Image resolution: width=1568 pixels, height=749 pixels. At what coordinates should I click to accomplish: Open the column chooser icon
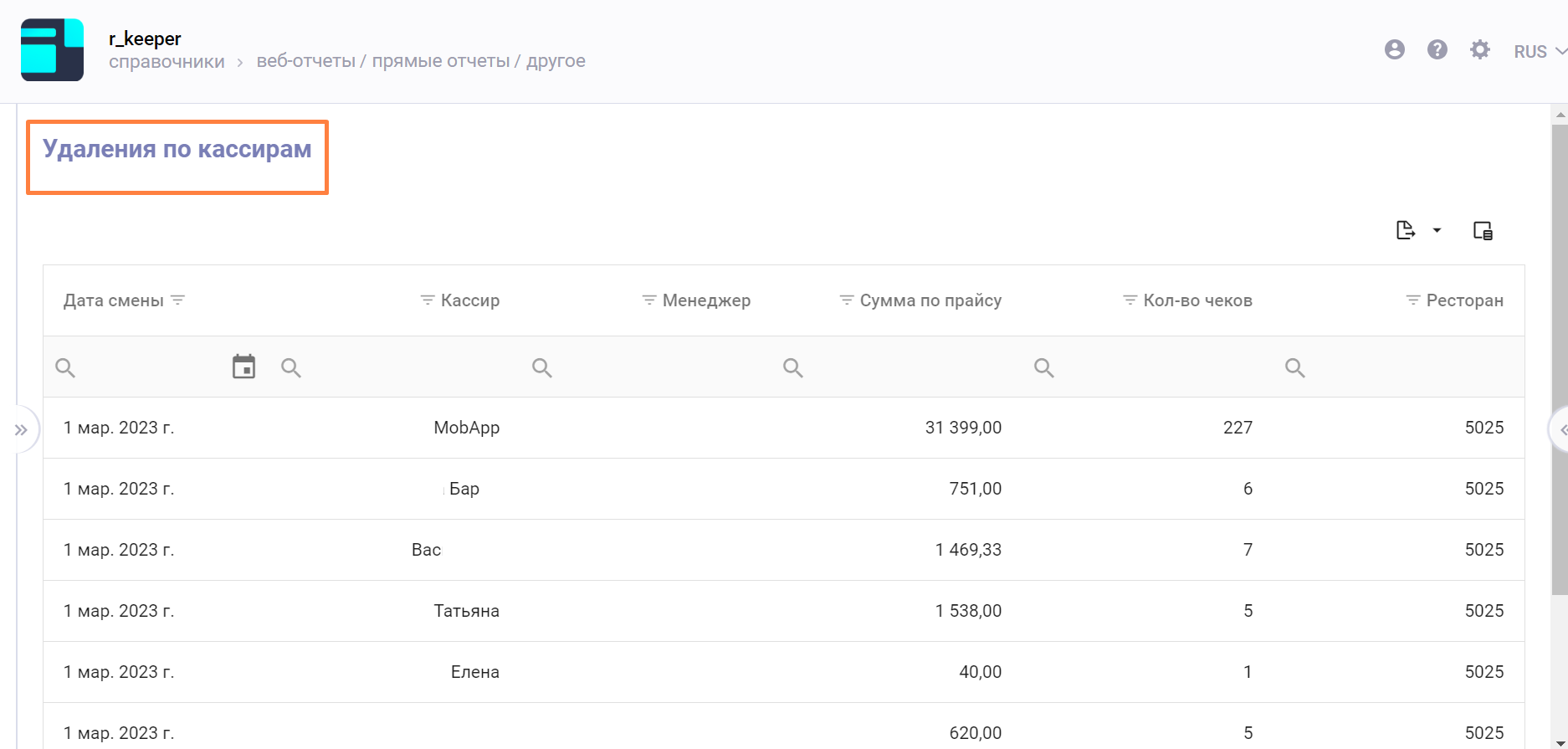pos(1482,230)
